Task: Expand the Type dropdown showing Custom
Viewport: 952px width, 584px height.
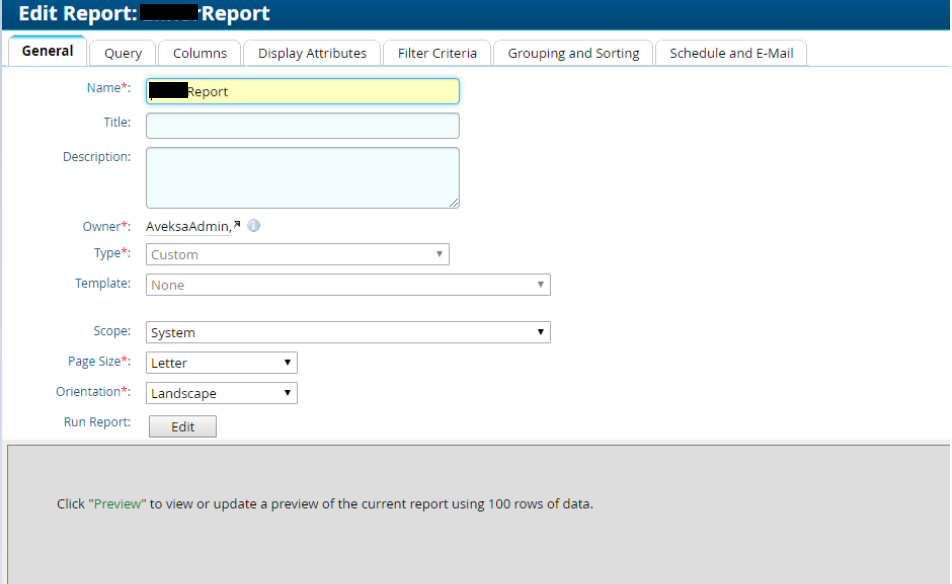Action: tap(297, 255)
